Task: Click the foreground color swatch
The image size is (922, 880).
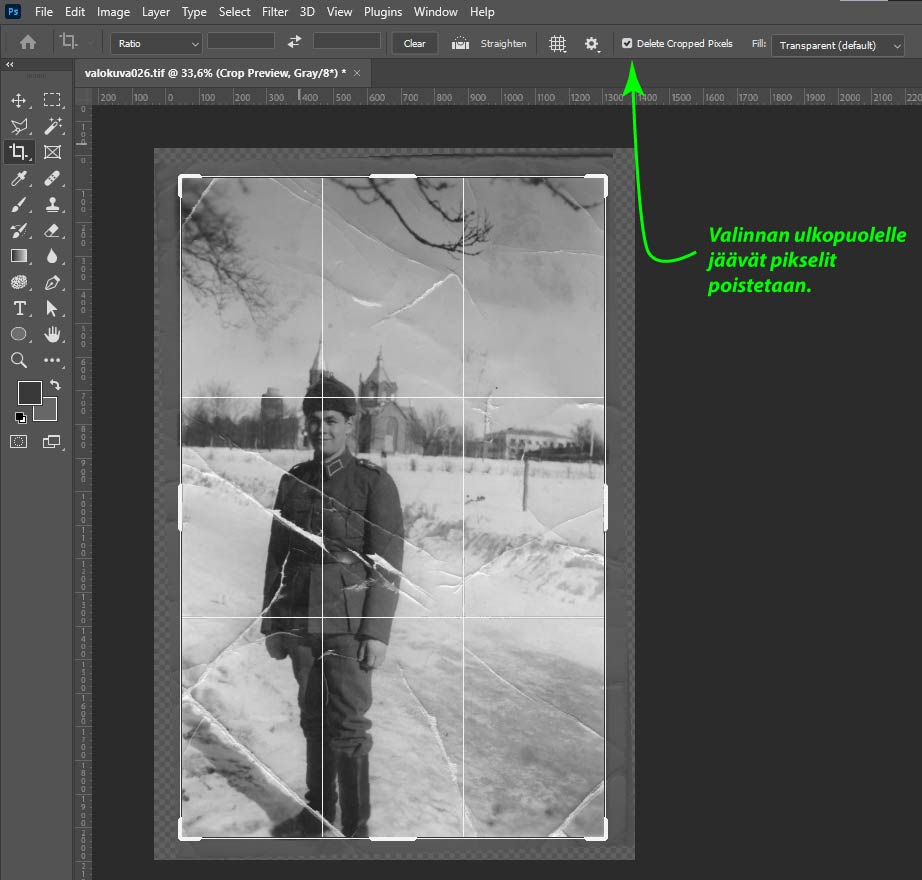Action: tap(29, 393)
